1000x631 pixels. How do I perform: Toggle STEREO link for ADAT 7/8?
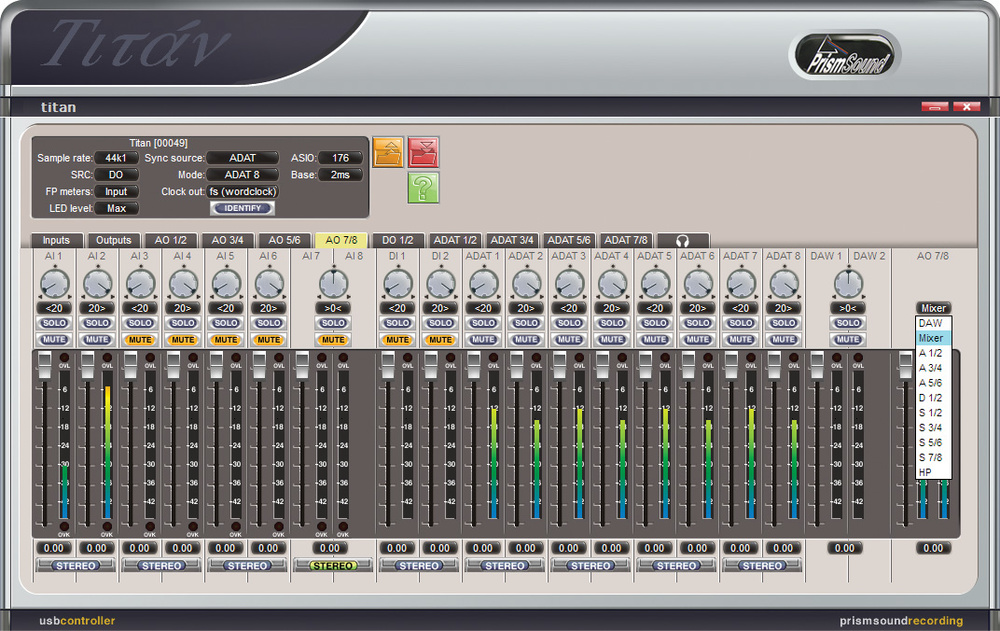coord(762,565)
